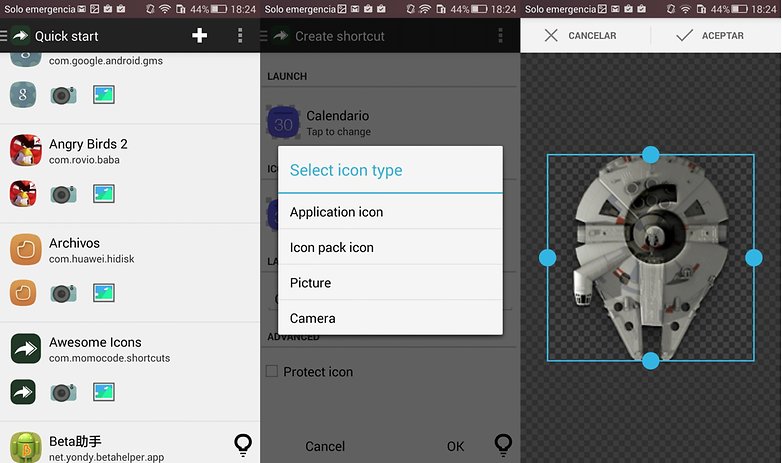Open the overflow menu in Quick start bar
This screenshot has height=463, width=782.
(x=240, y=35)
